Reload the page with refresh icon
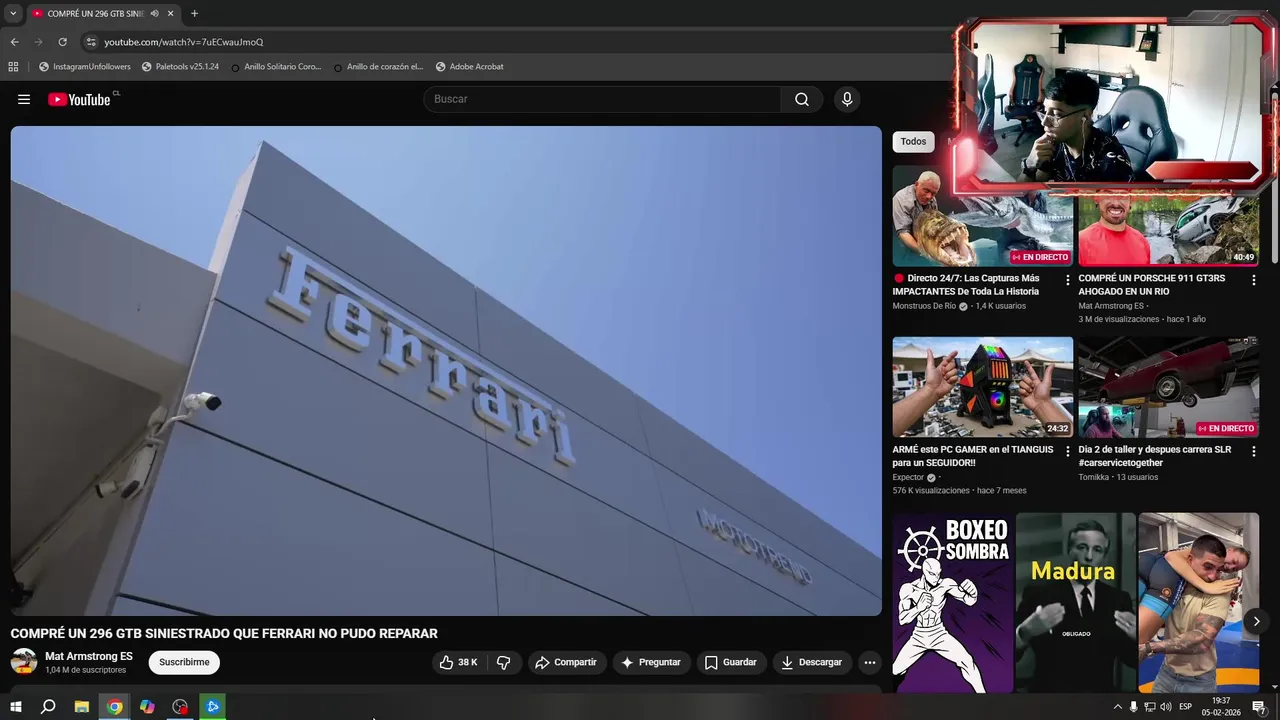Viewport: 1280px width, 720px height. pyautogui.click(x=62, y=42)
